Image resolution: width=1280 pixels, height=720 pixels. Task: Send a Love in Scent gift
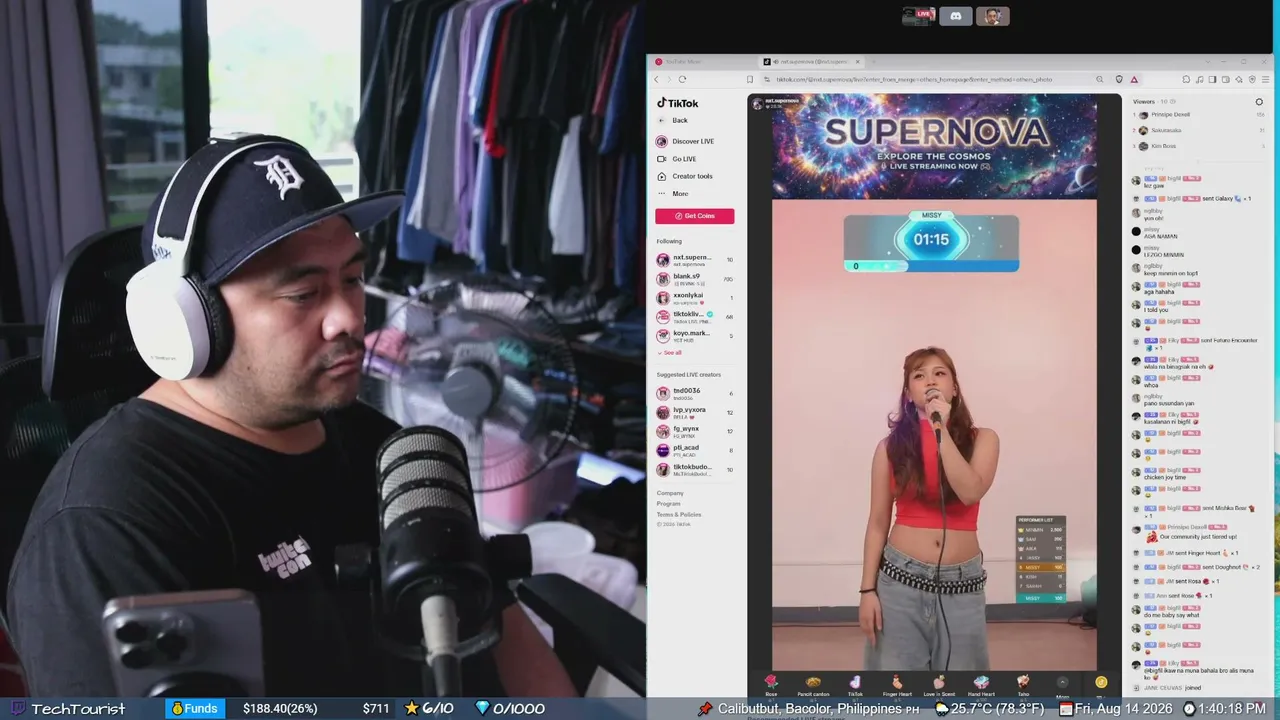point(939,684)
